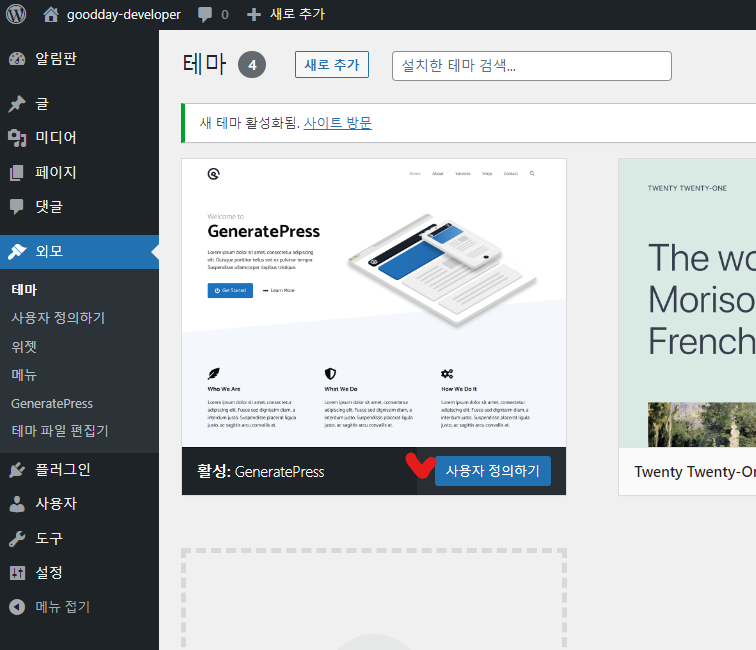This screenshot has height=650, width=756.
Task: Open the comments bubble icon in admin bar
Action: pos(205,14)
